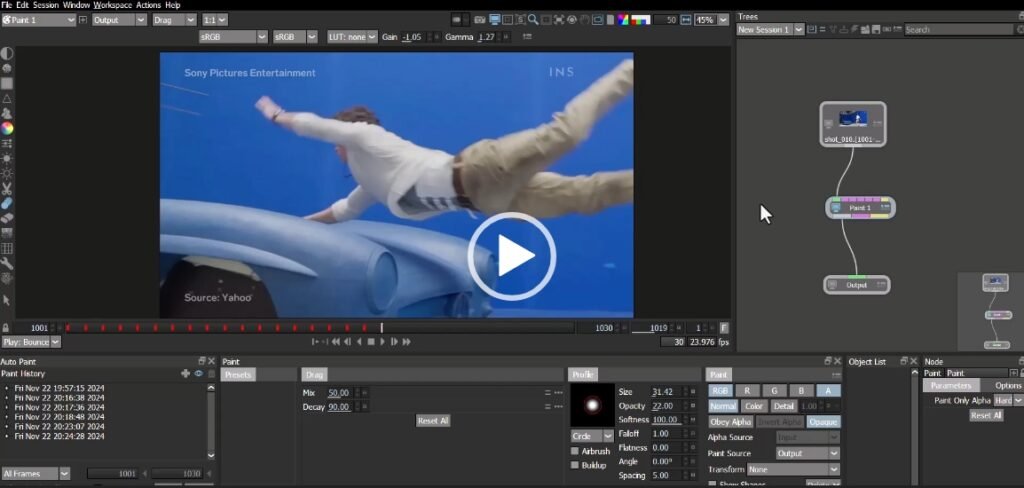Screen dimensions: 1024x488
Task: Click the large play overlay on the video
Action: (511, 256)
